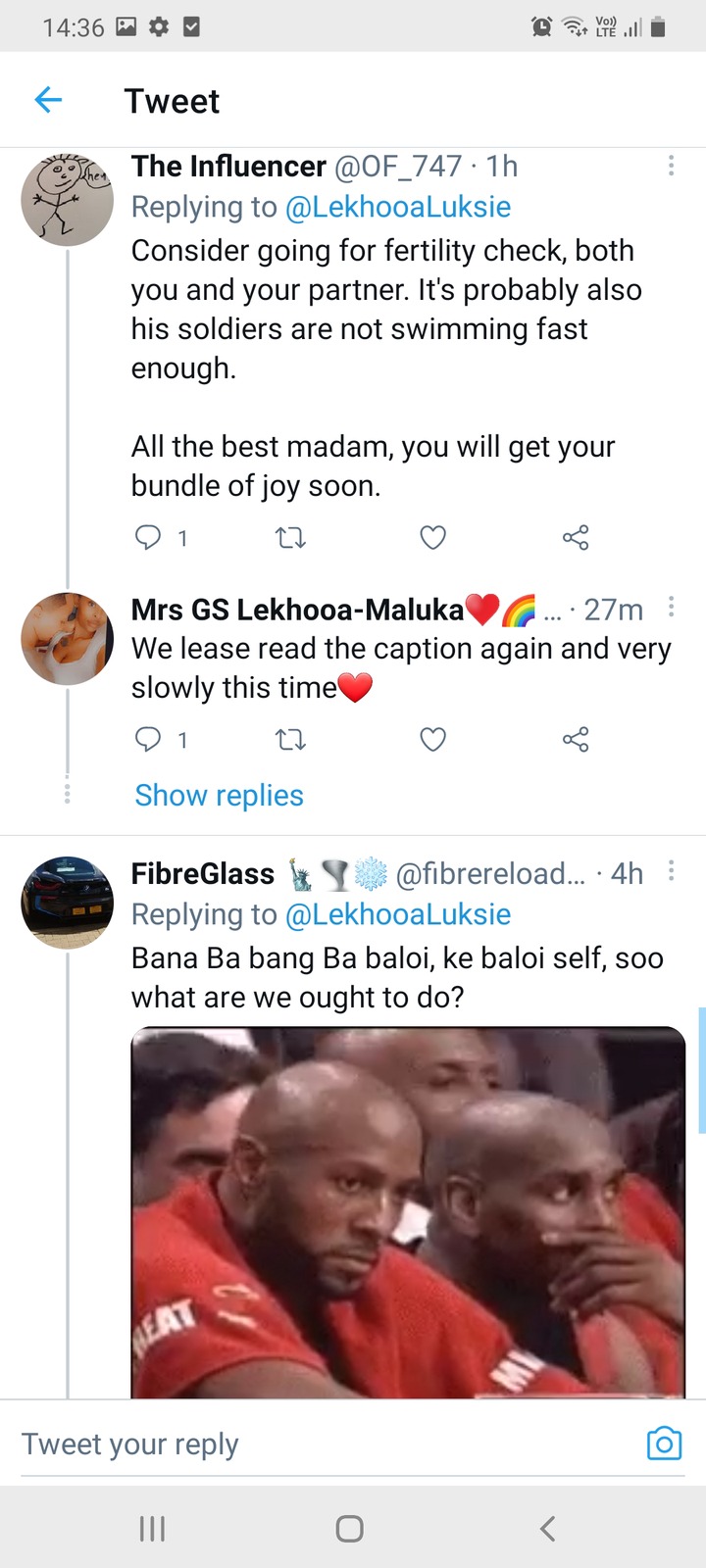Screen dimensions: 706x1568
Task: Open options menu for Mrs GS Lekhooa-Maluka's tweet
Action: click(x=671, y=607)
